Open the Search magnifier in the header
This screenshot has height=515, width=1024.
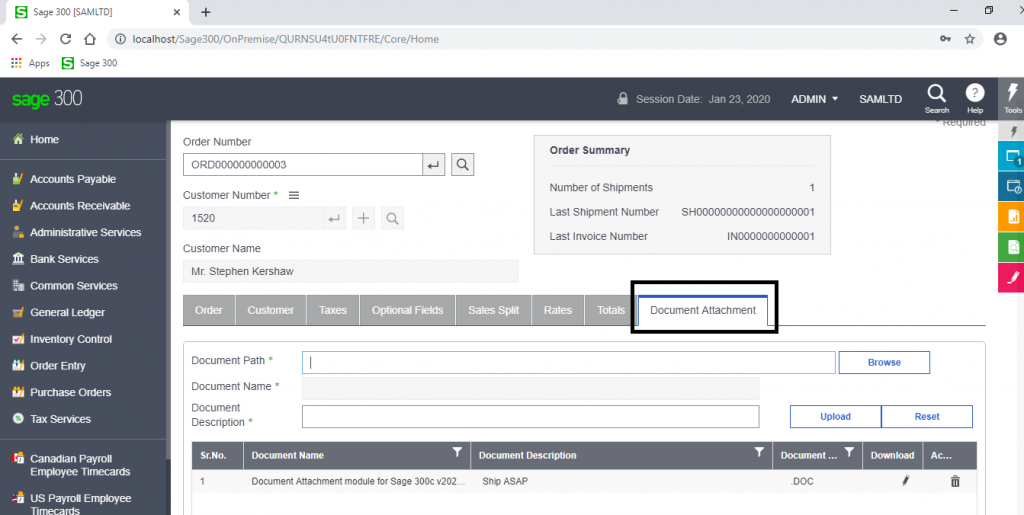pos(936,99)
